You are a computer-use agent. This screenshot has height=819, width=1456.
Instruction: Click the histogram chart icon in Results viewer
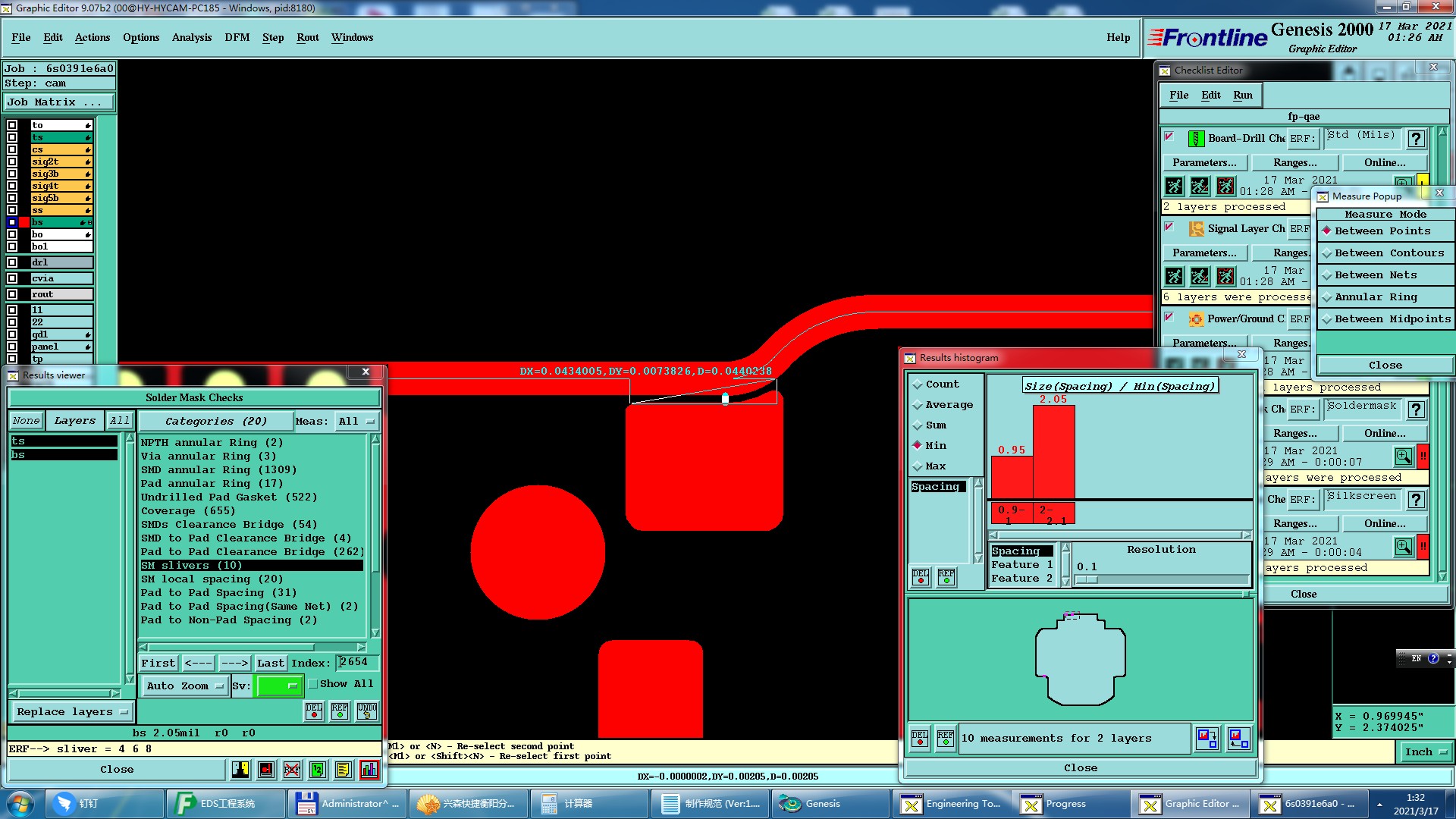tap(369, 770)
